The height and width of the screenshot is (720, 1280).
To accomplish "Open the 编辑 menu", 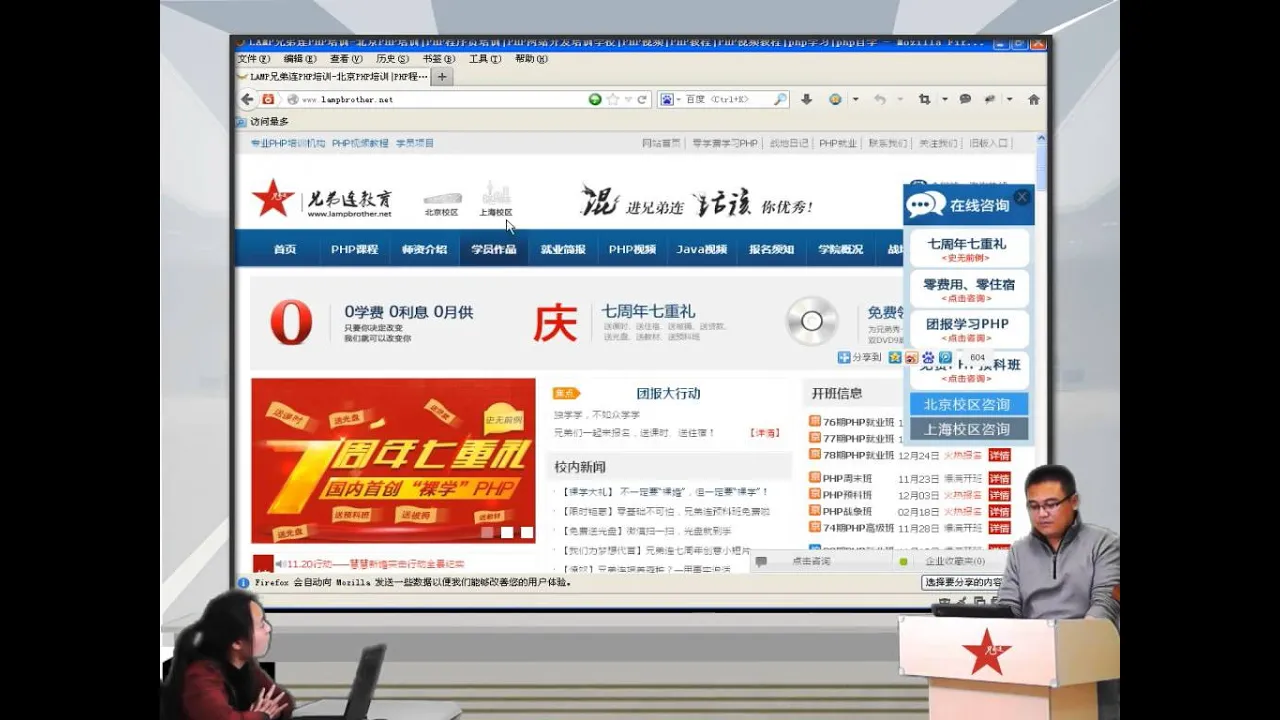I will tap(300, 59).
